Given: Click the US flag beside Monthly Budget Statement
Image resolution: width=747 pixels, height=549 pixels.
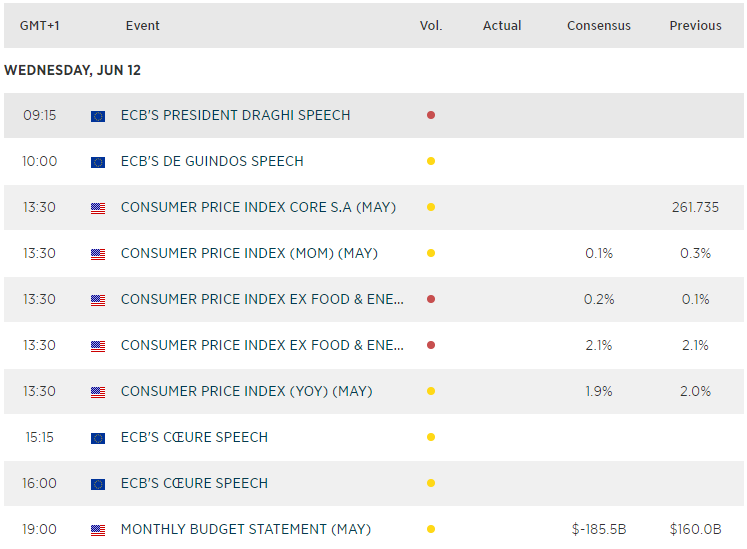Looking at the screenshot, I should point(97,530).
